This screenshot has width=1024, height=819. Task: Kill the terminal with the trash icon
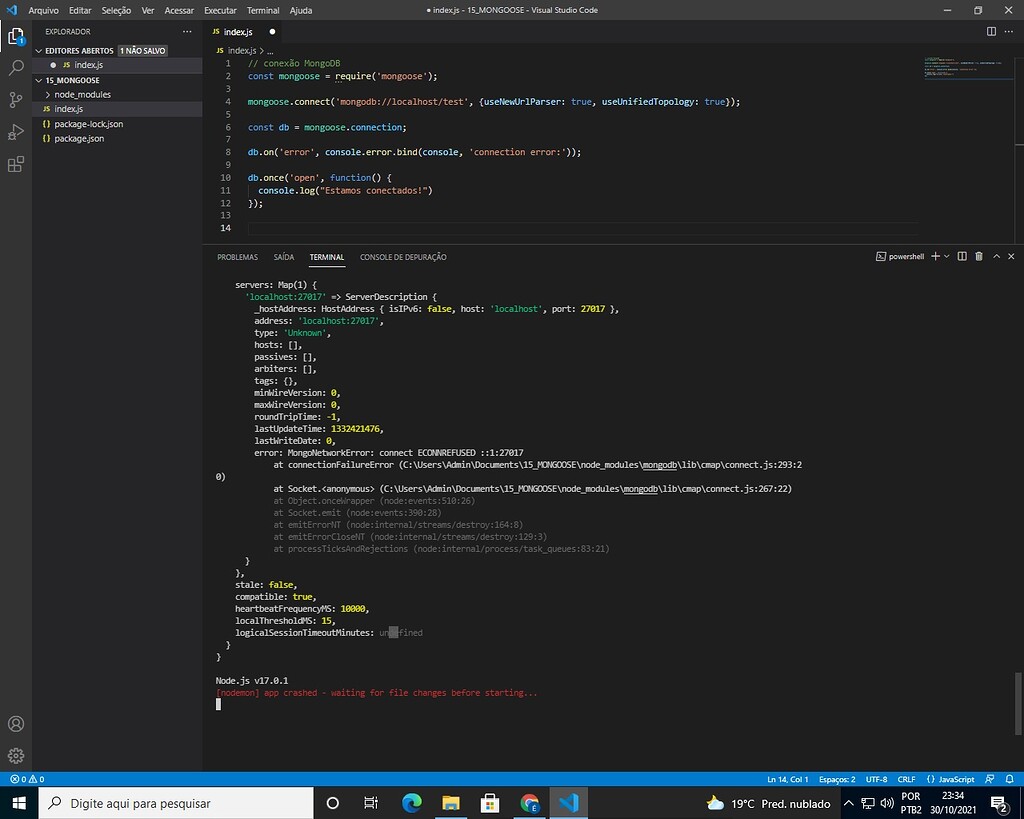click(x=979, y=256)
